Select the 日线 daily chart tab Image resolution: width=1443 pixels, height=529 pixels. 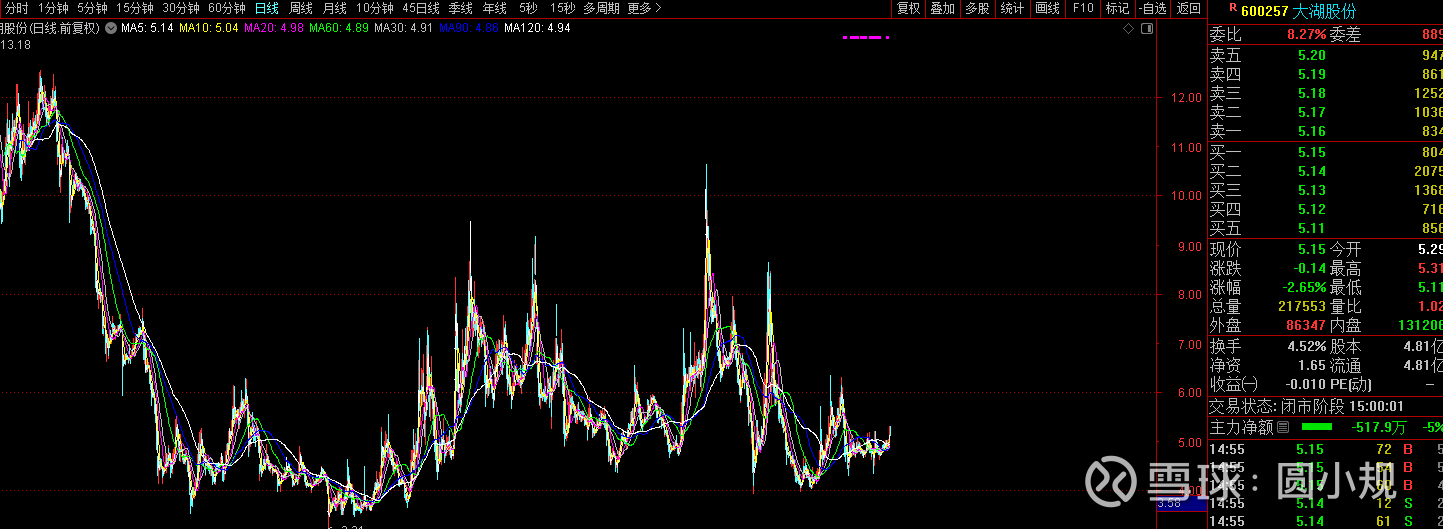click(267, 8)
